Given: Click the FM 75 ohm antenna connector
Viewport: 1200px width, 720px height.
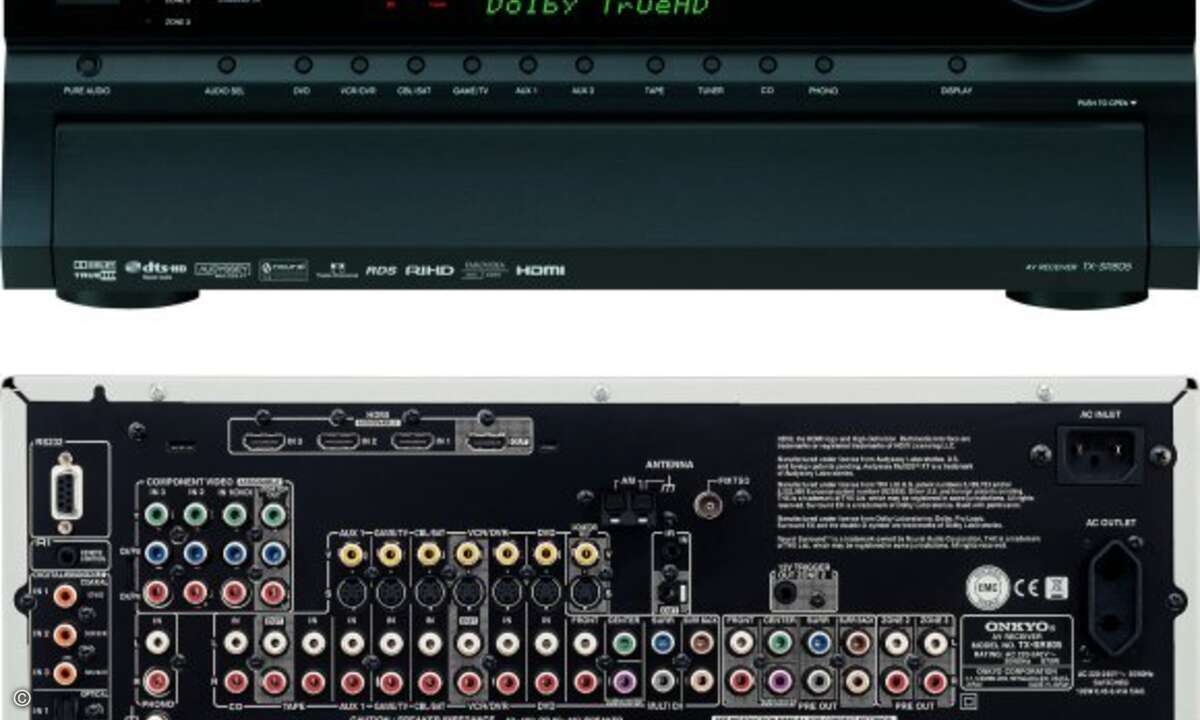Looking at the screenshot, I should 709,505.
